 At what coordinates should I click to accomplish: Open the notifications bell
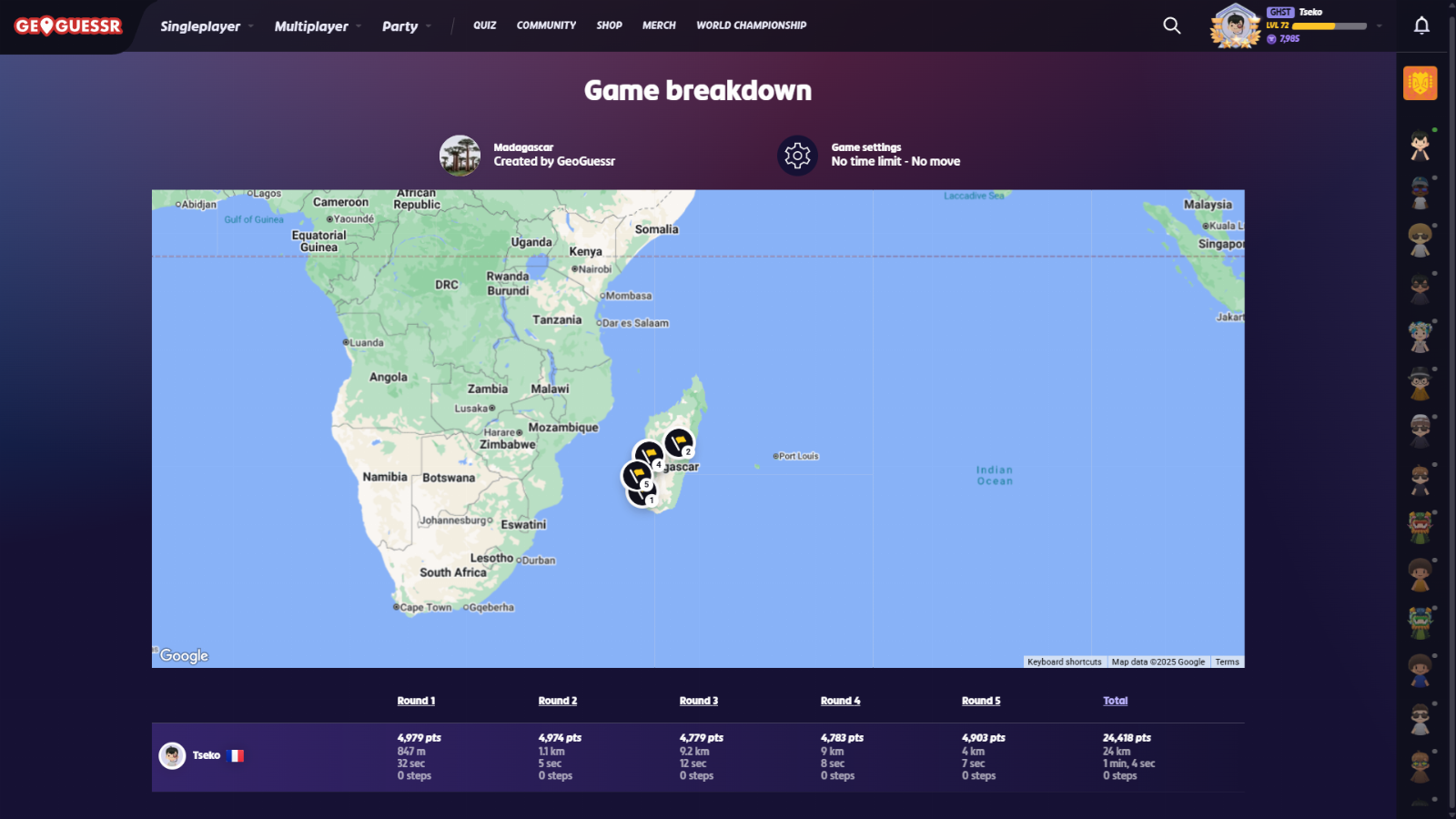[1421, 25]
